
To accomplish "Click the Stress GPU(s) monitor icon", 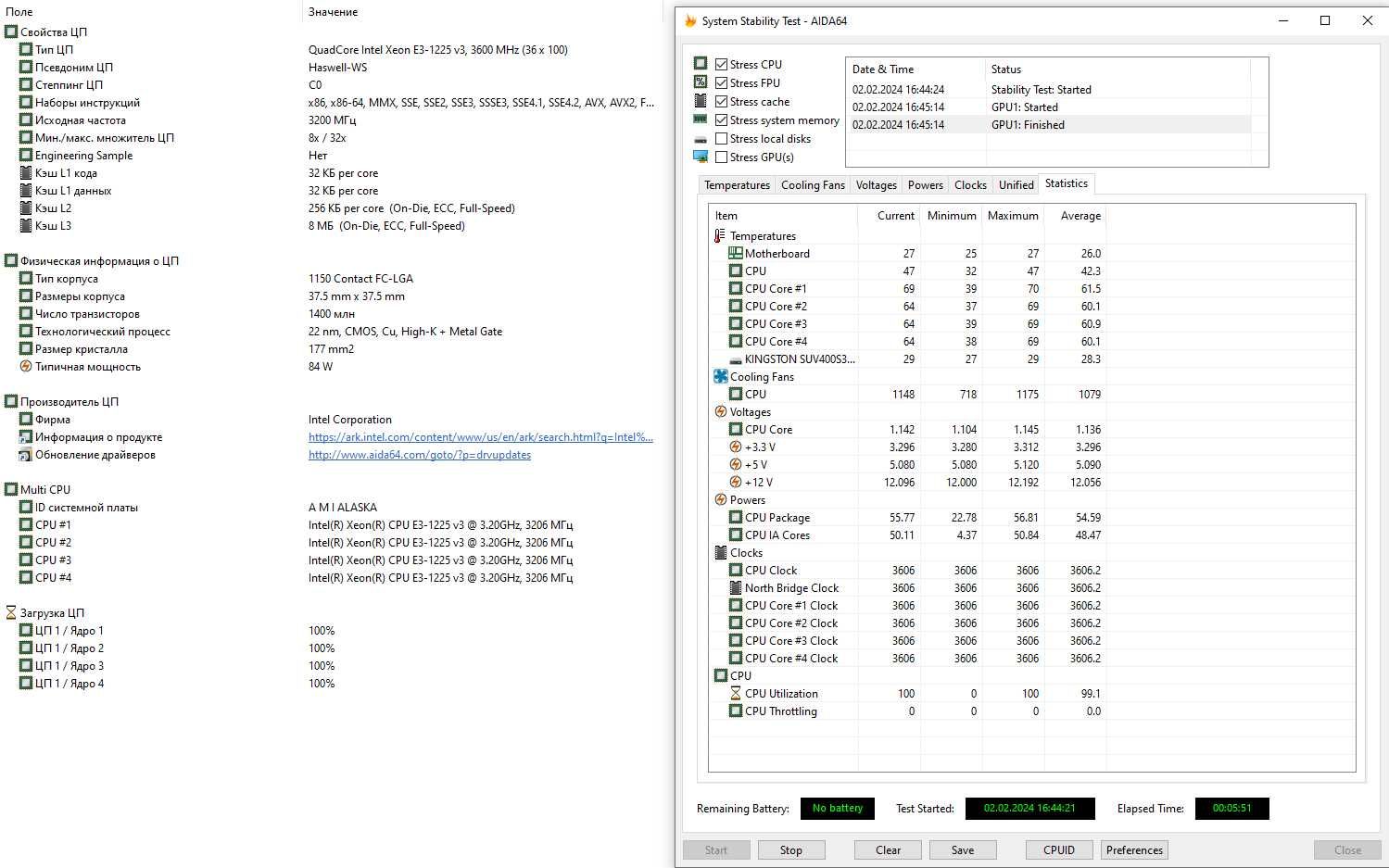I will click(701, 157).
